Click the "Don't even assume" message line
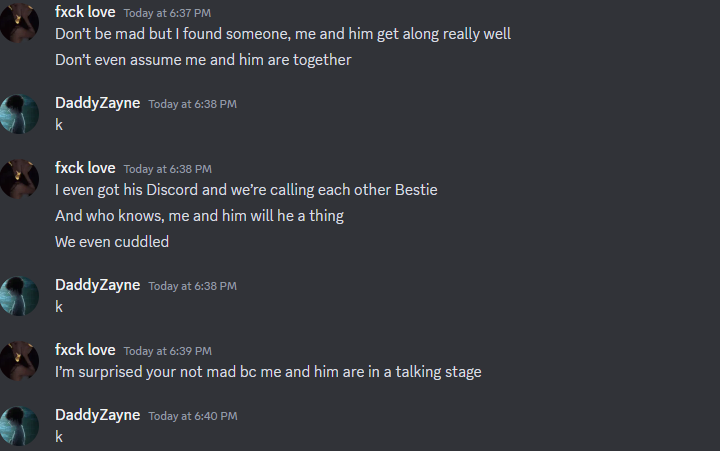 (x=203, y=59)
